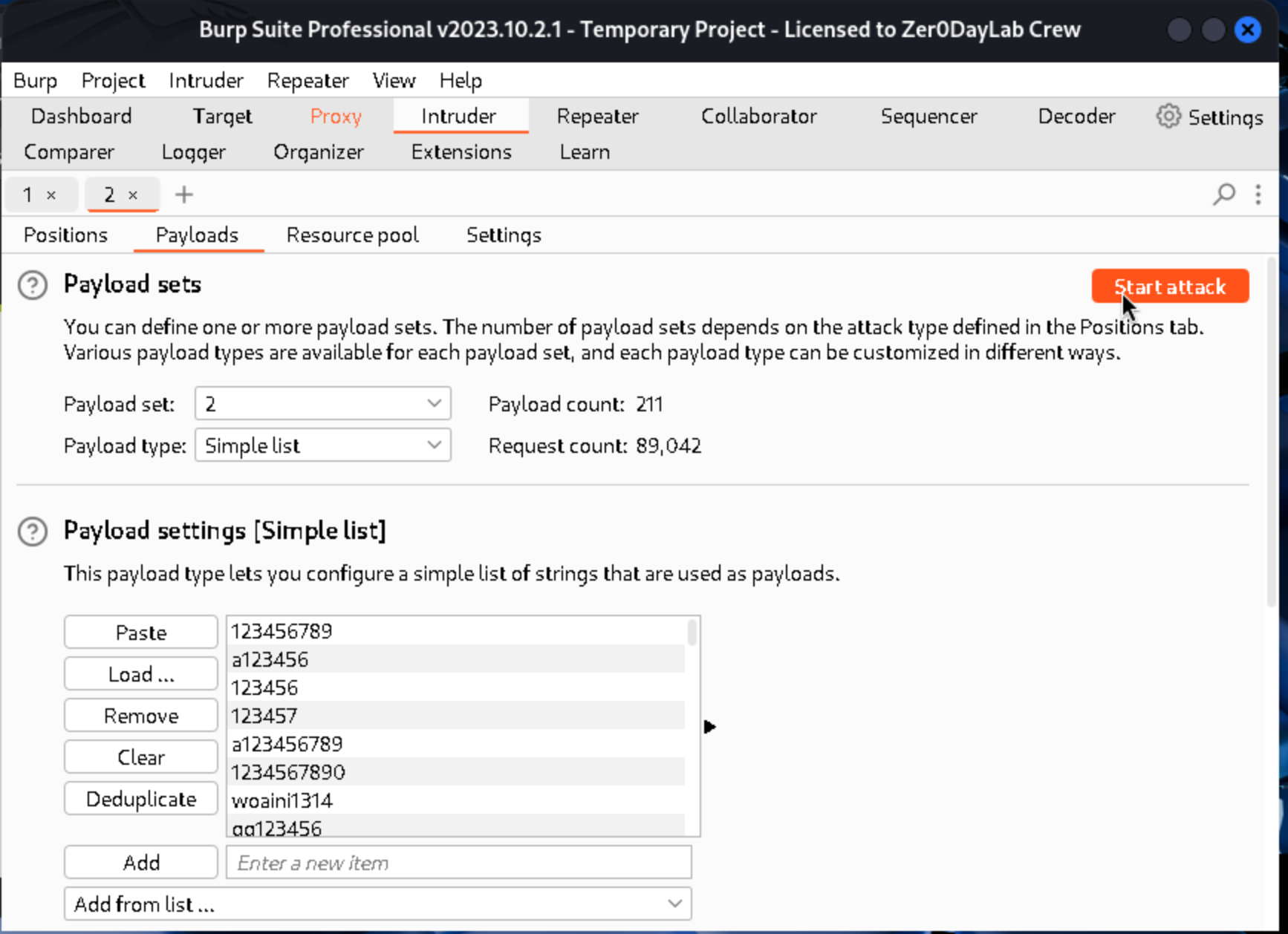This screenshot has width=1288, height=934.
Task: Click the Remove button
Action: (x=140, y=716)
